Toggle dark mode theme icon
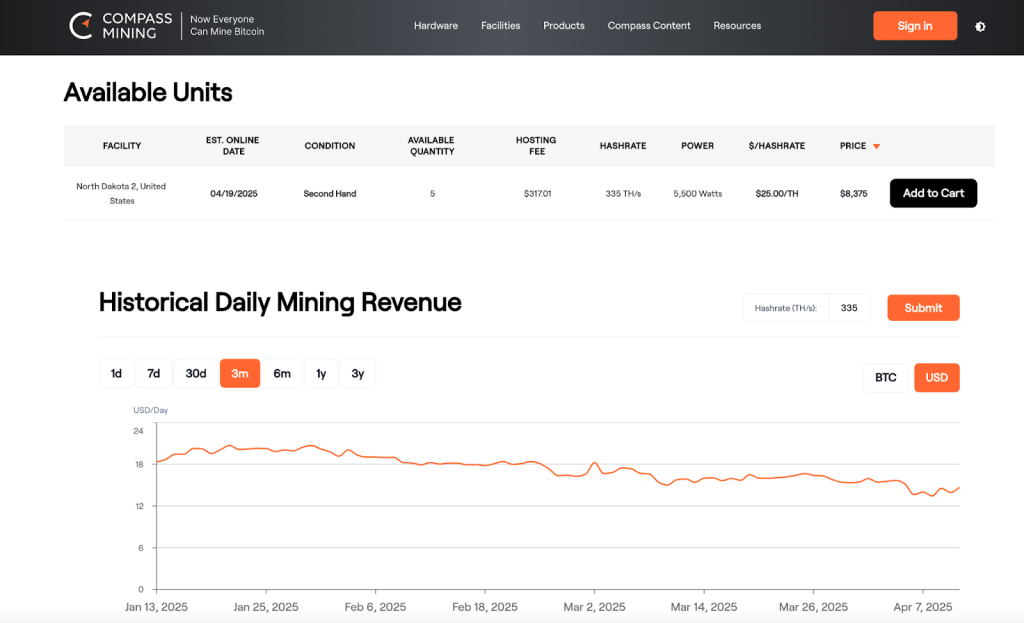1024x623 pixels. pos(980,27)
